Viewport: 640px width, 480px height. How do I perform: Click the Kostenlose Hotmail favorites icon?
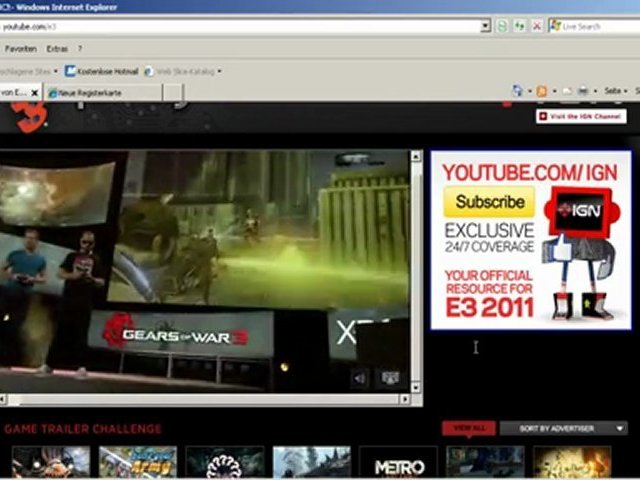pos(71,71)
